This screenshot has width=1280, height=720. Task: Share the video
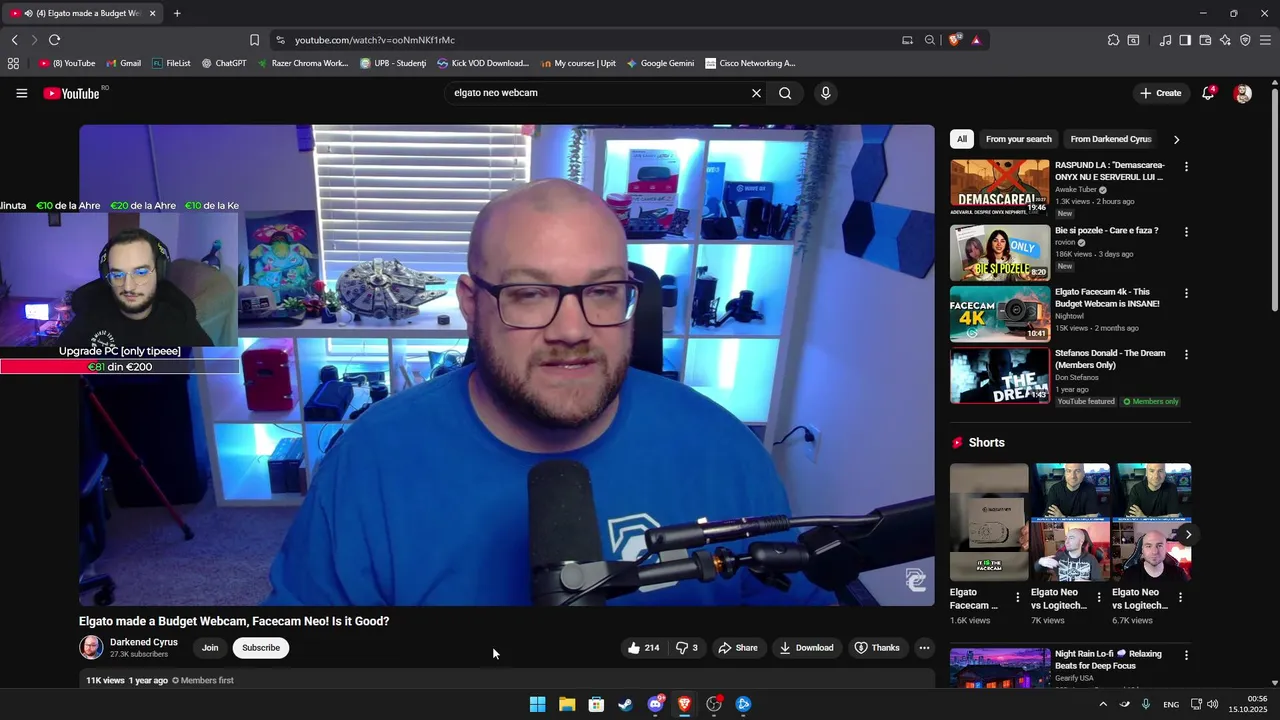(738, 648)
